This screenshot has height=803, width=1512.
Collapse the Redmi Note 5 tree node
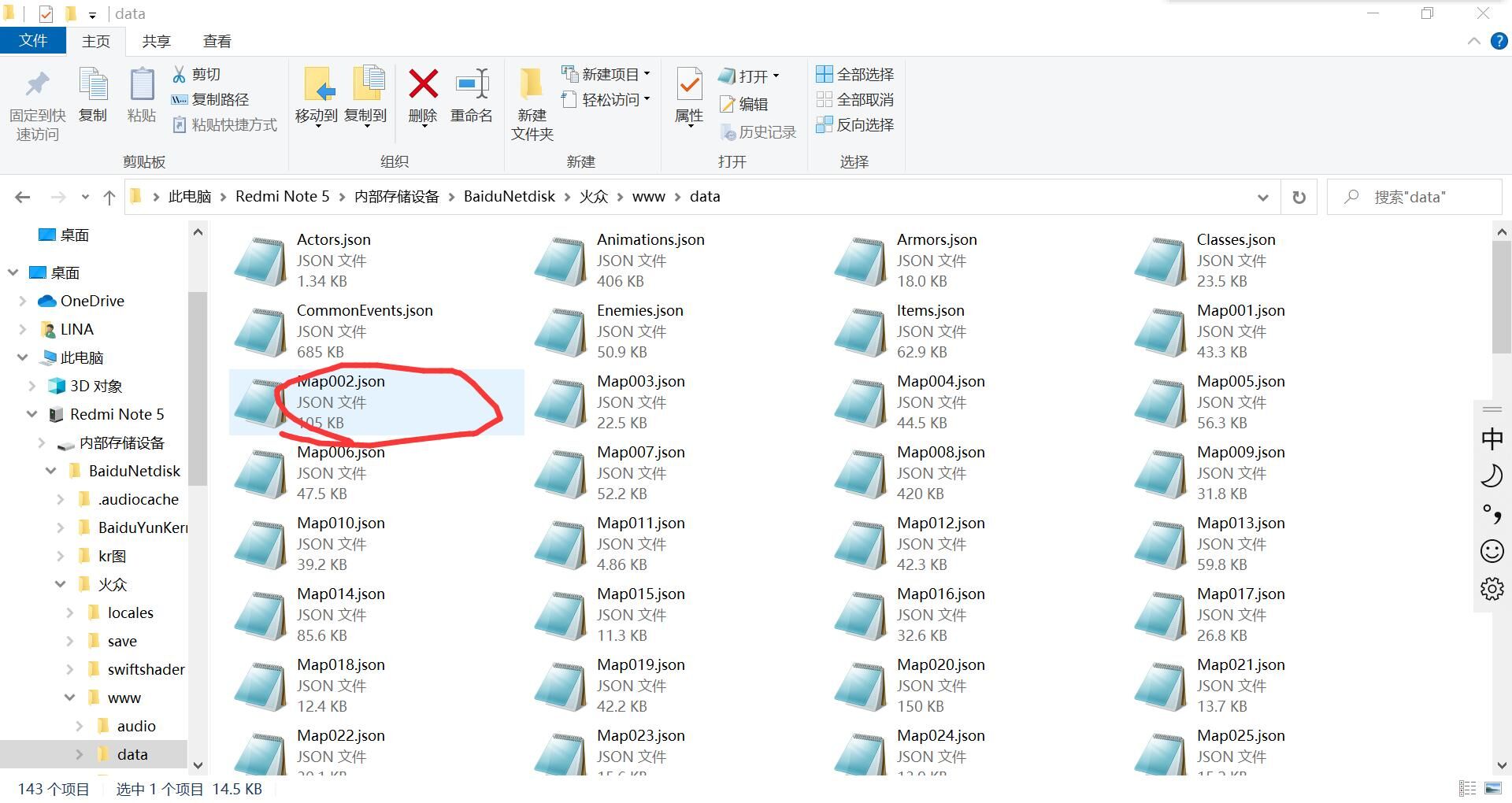point(32,414)
